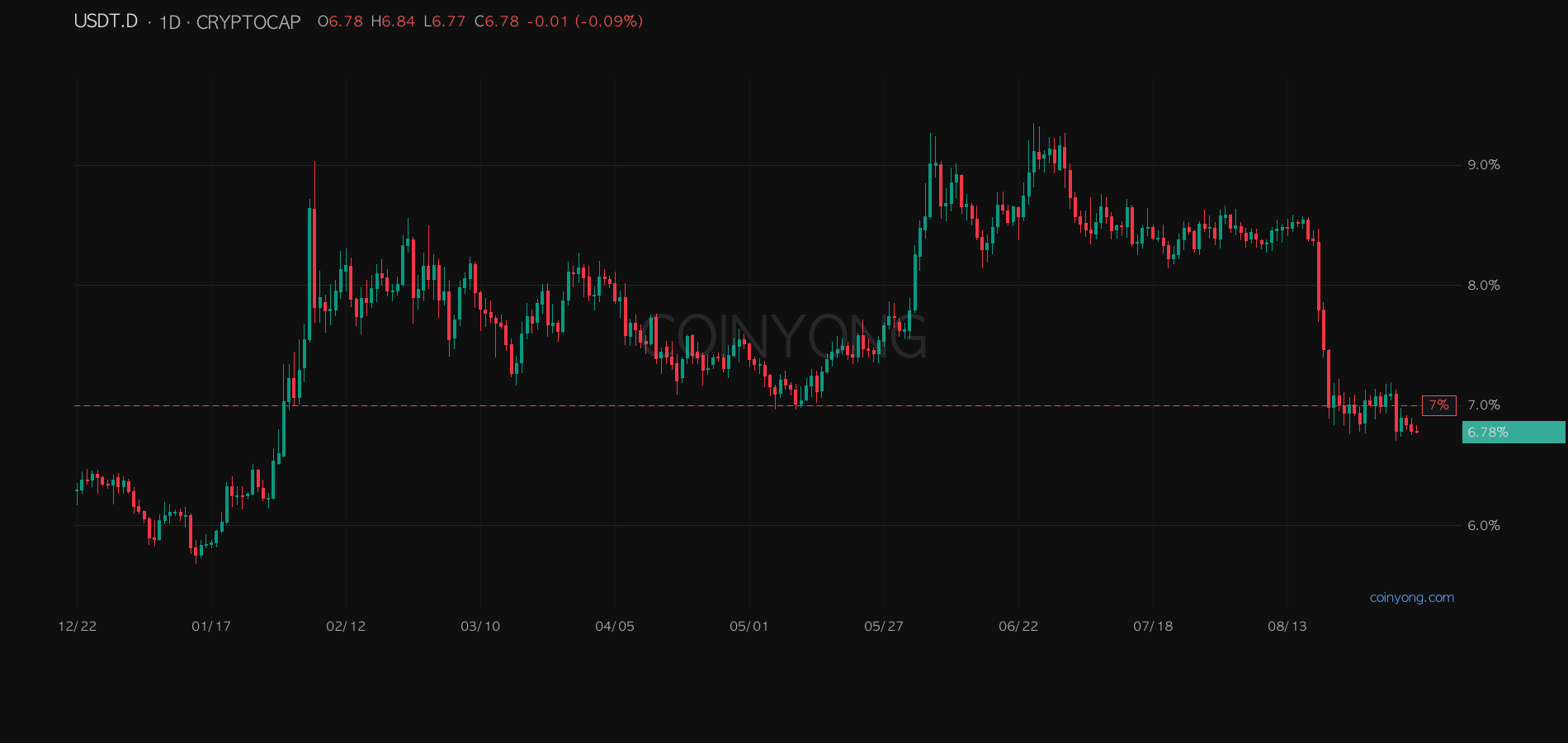Image resolution: width=1568 pixels, height=743 pixels.
Task: Click the 01/17 date axis label
Action: 211,627
